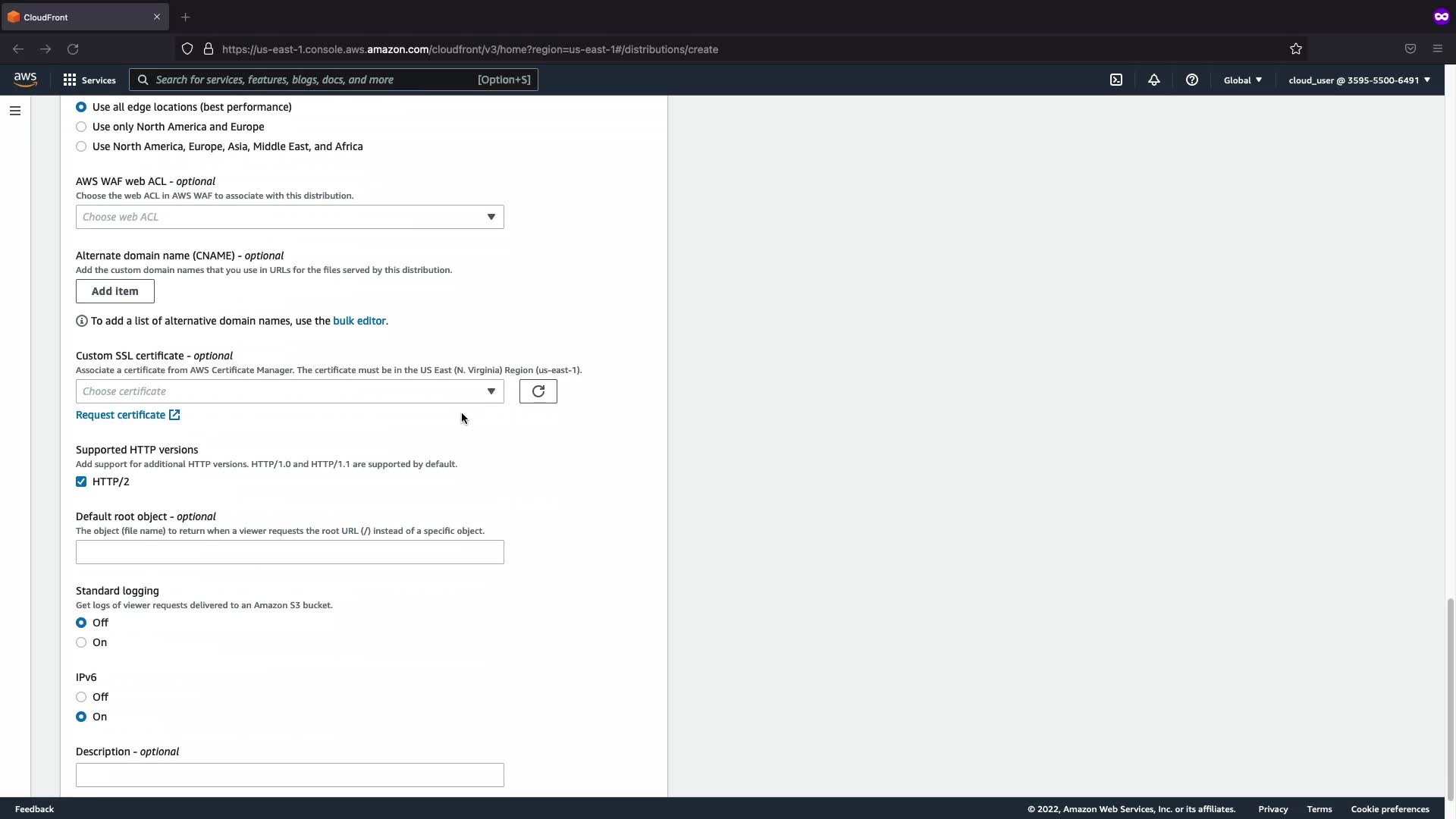Open AWS CloudShell icon
The image size is (1456, 819).
1116,80
